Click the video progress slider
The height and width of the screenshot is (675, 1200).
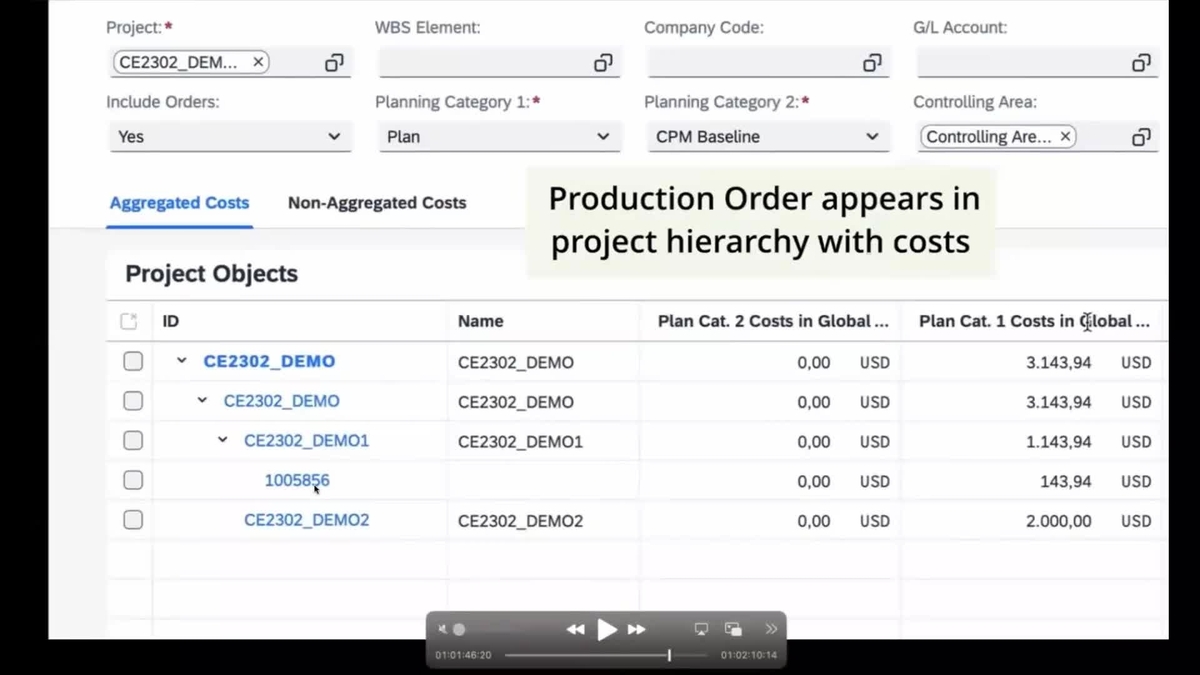click(669, 655)
